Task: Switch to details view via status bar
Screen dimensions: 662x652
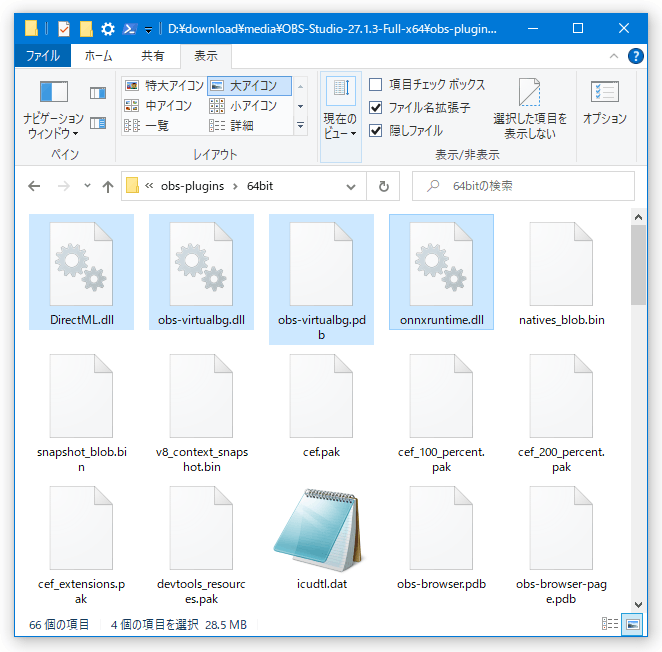Action: pos(610,624)
